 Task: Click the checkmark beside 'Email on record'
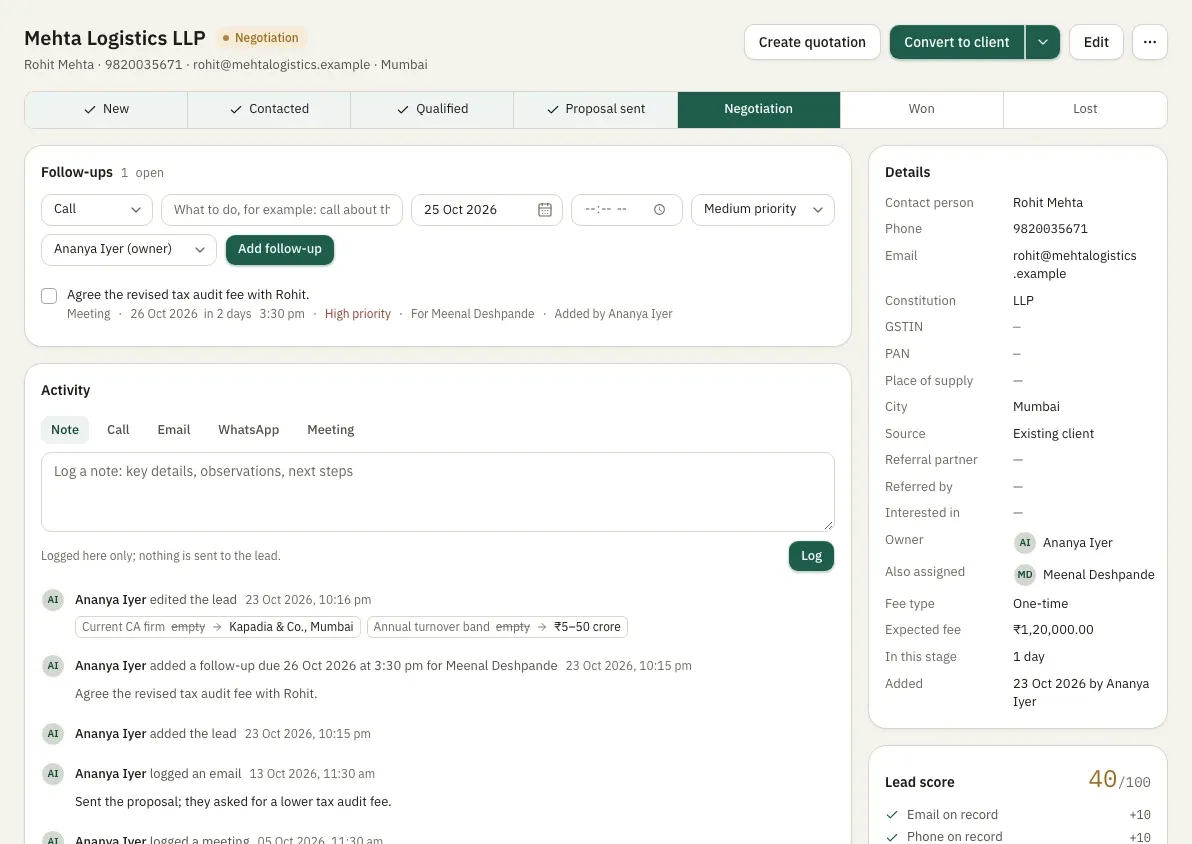892,814
